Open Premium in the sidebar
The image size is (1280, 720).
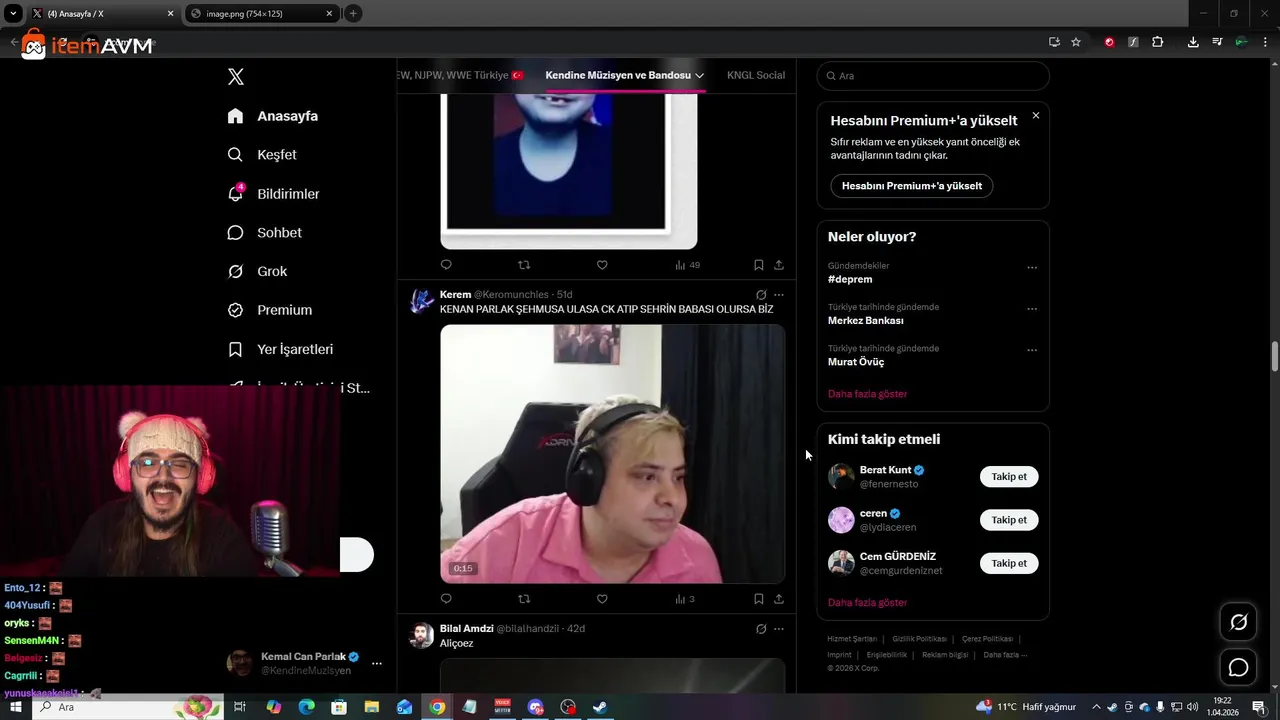tap(269, 310)
